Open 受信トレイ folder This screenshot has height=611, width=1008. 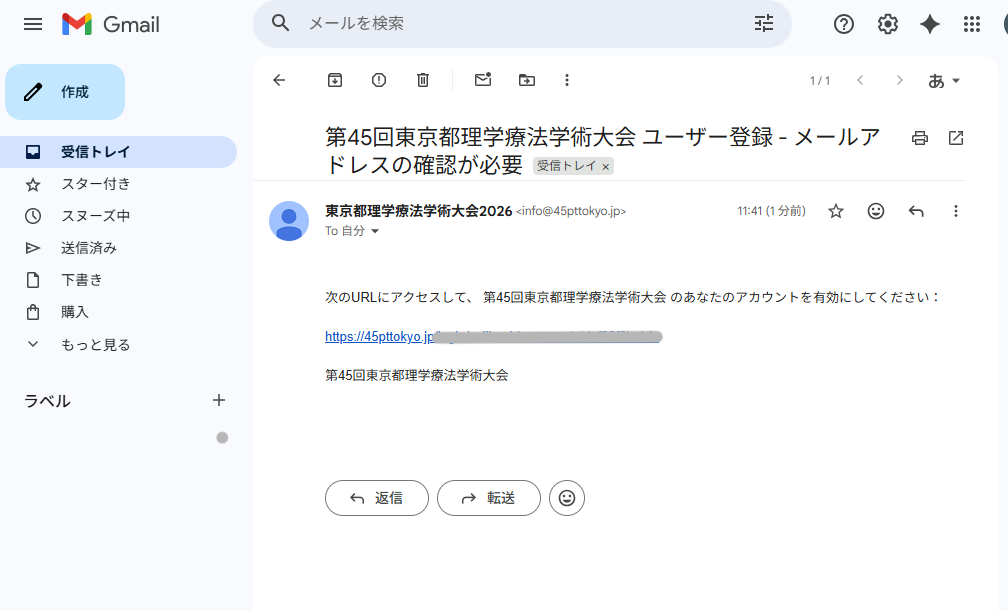click(118, 152)
